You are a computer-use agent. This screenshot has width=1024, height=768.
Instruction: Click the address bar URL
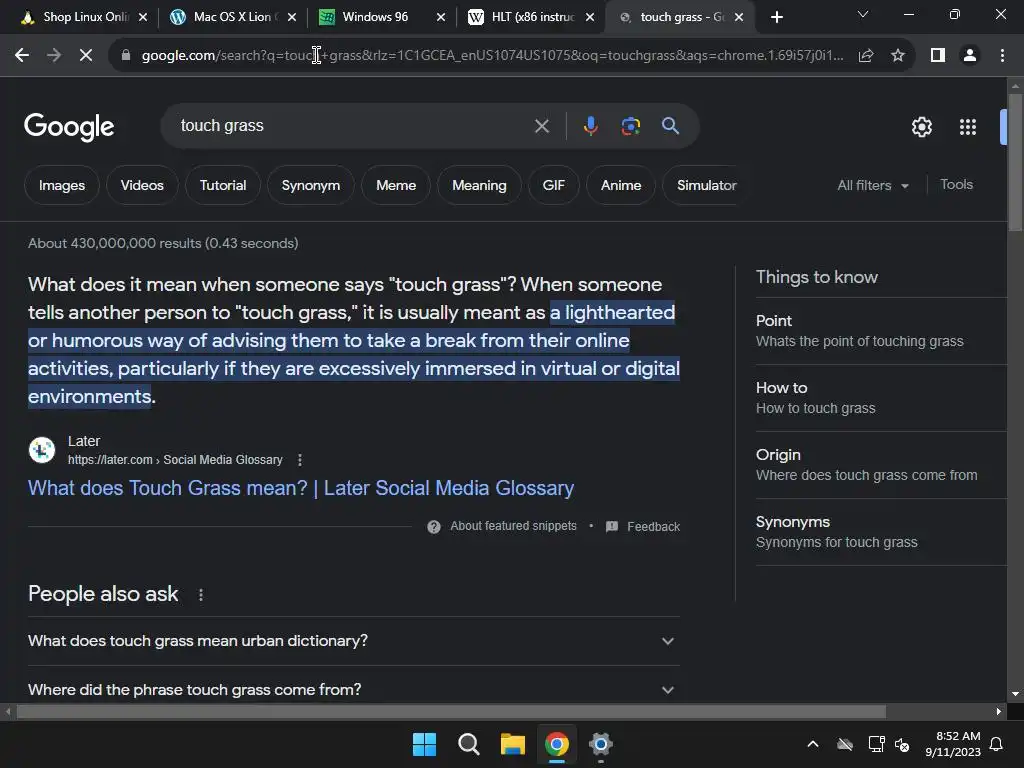pos(492,56)
